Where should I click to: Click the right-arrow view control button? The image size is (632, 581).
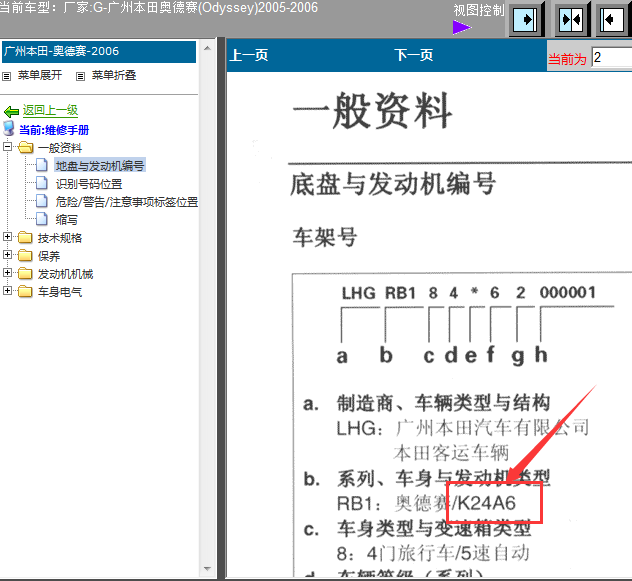(x=526, y=19)
